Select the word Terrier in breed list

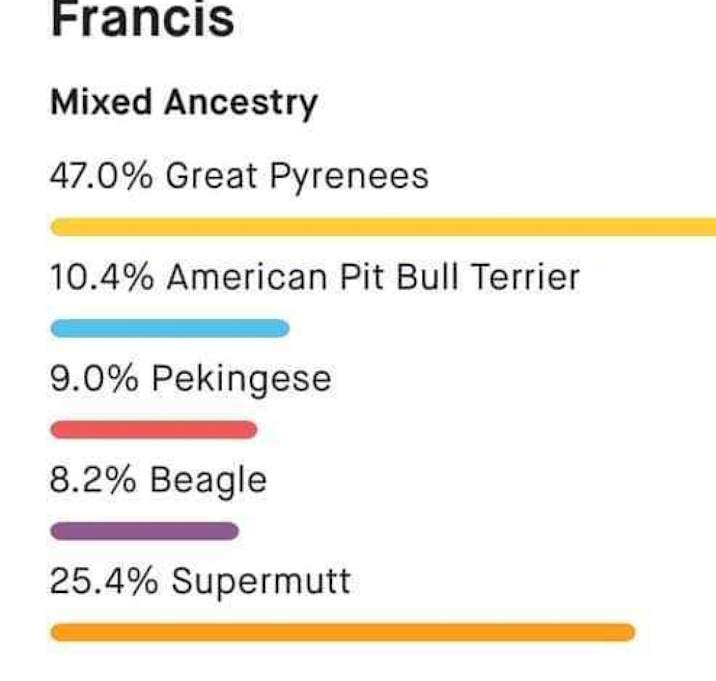[x=526, y=277]
